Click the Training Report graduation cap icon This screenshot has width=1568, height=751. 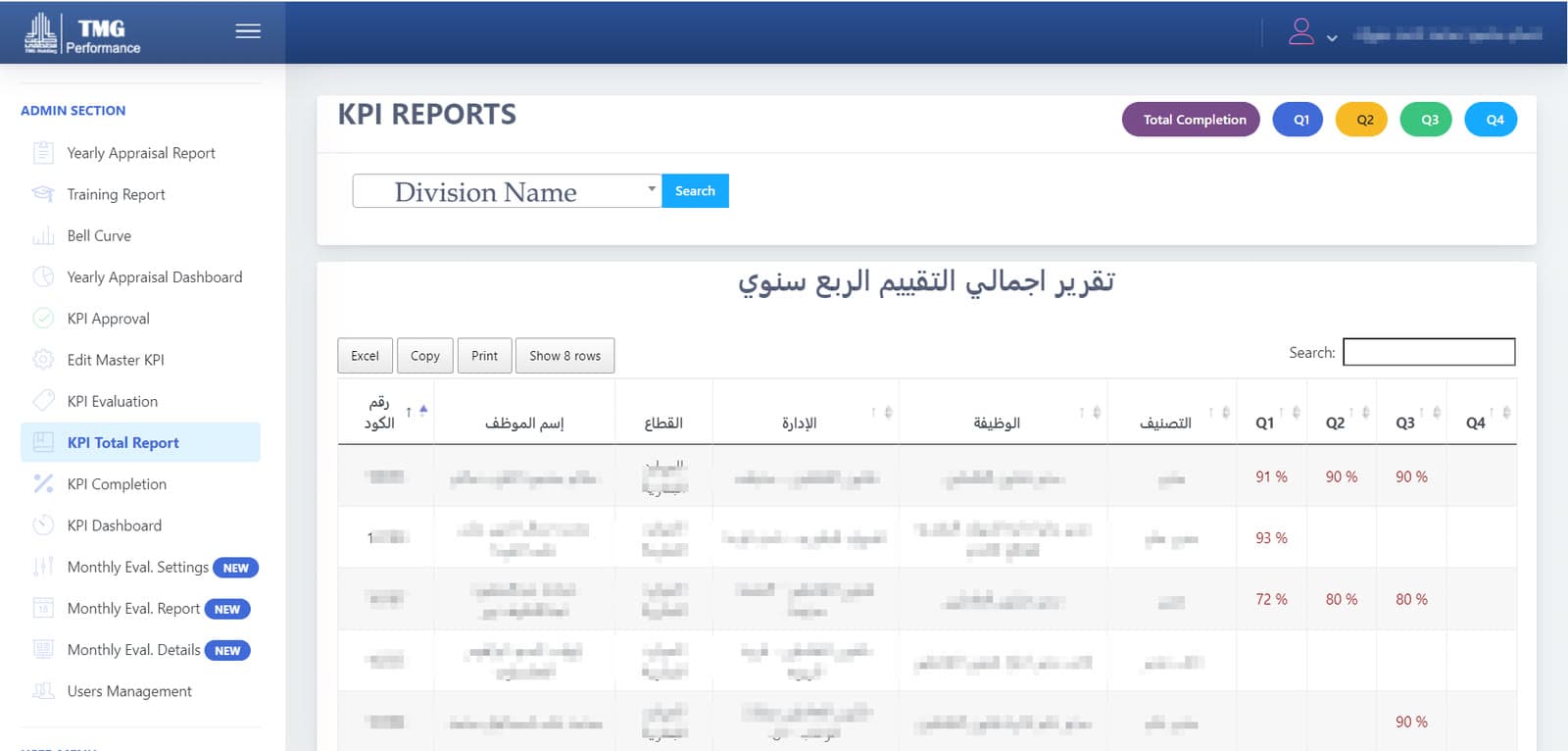pyautogui.click(x=43, y=194)
